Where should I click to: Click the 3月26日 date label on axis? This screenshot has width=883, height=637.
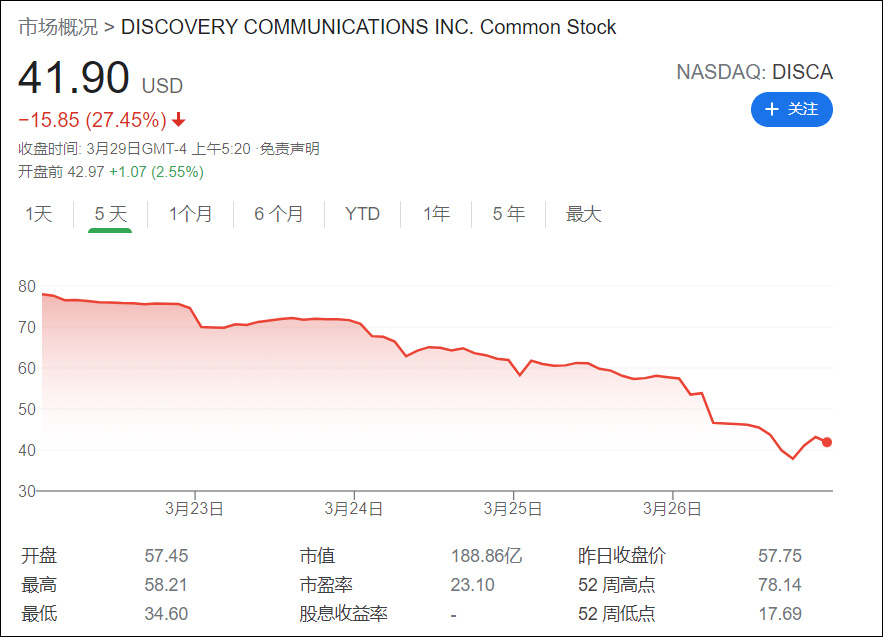(672, 508)
